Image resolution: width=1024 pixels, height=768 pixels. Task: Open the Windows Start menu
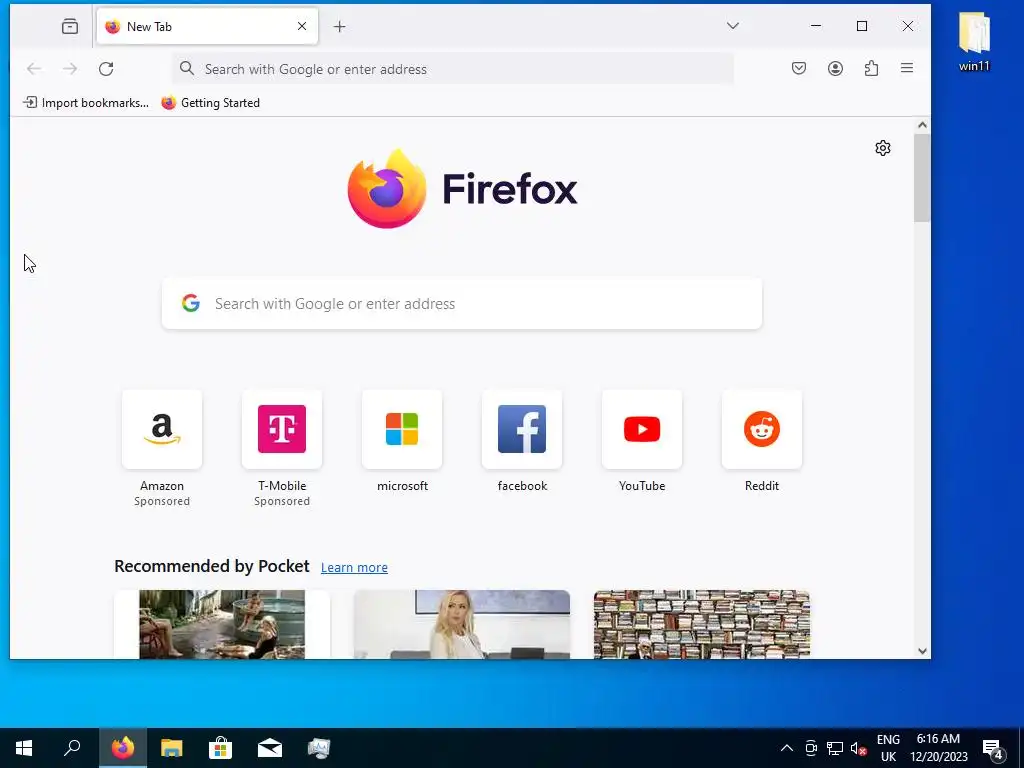(x=24, y=748)
